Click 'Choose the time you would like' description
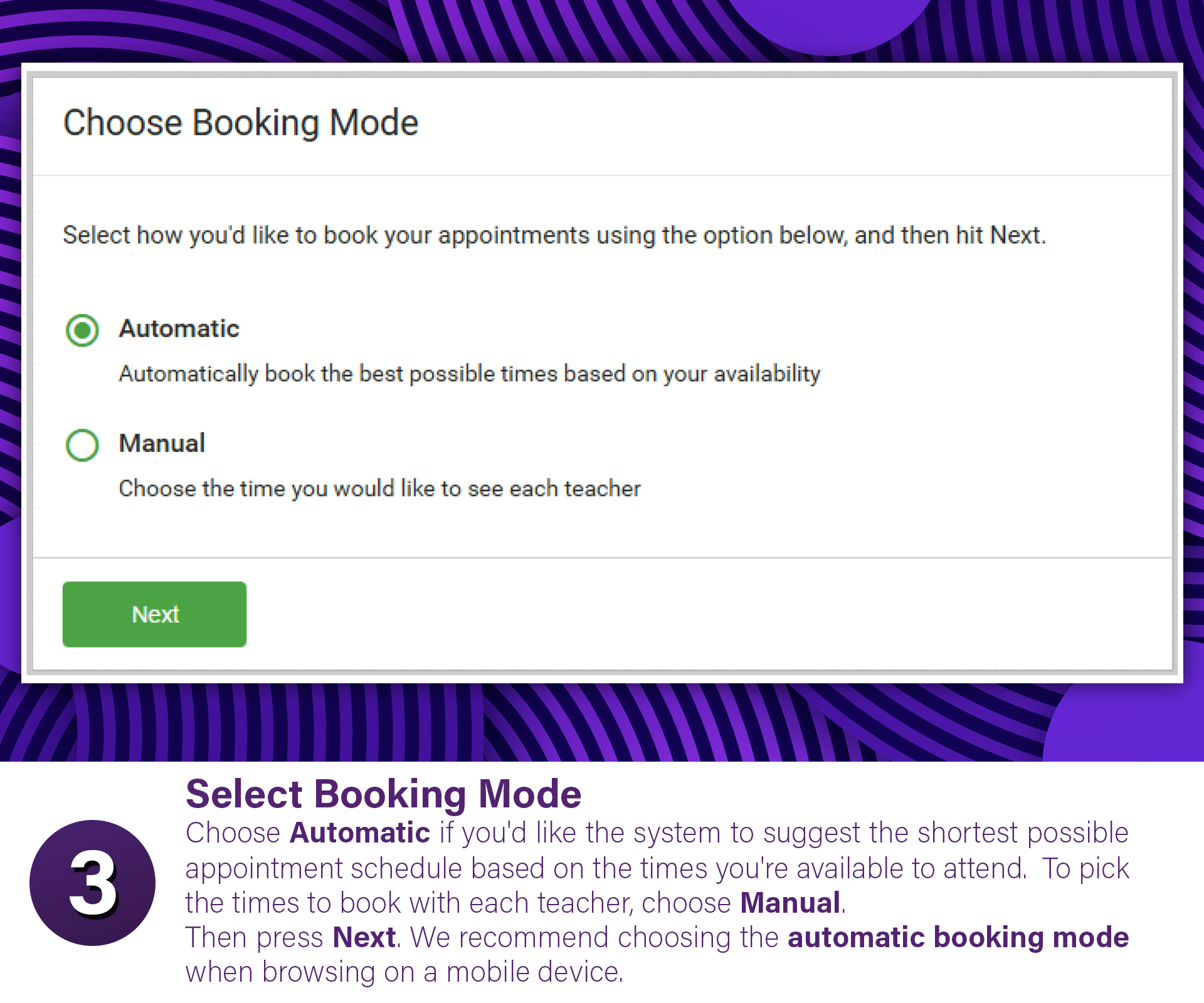 (379, 488)
